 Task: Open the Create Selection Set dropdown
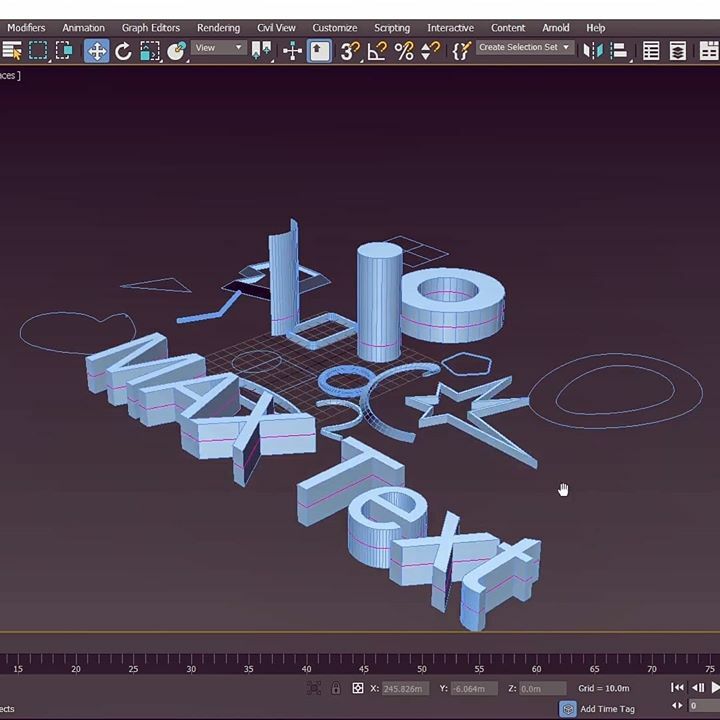(524, 47)
